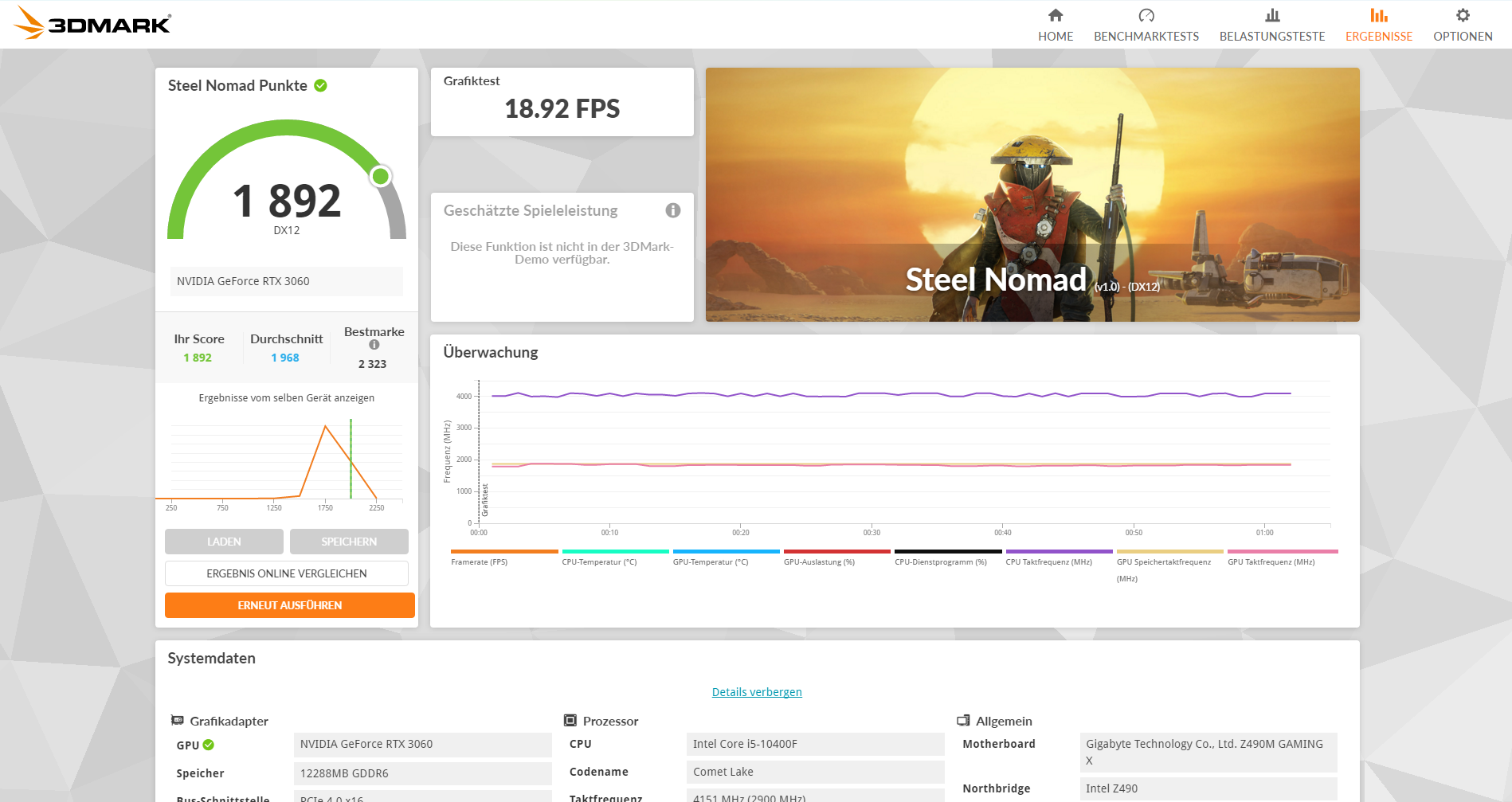1512x802 pixels.
Task: Click the score gauge indicator handle
Action: (381, 177)
